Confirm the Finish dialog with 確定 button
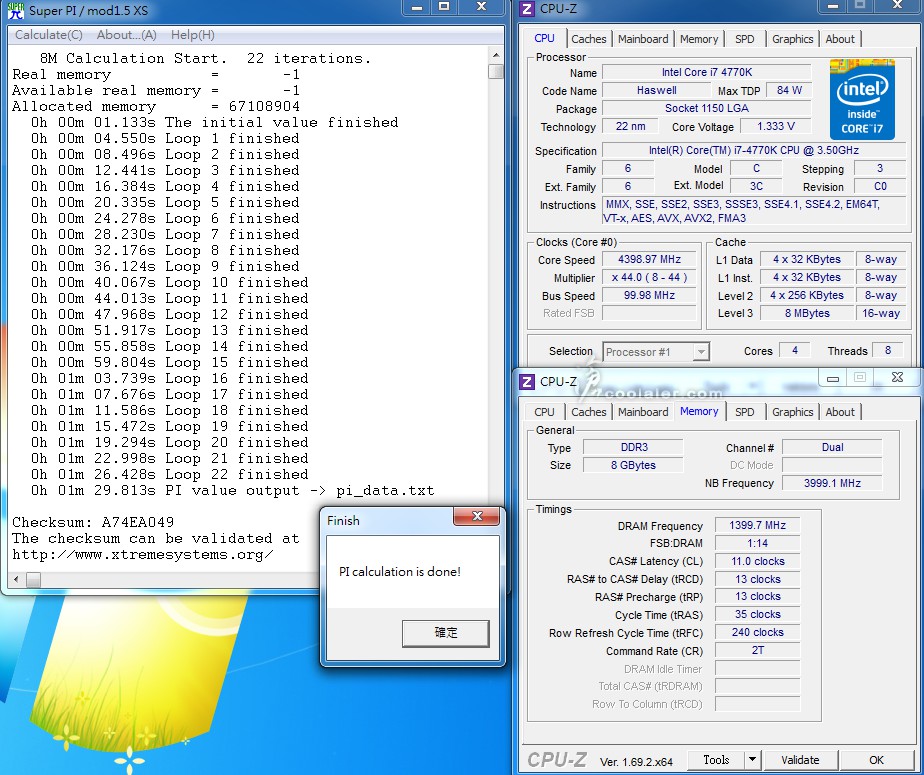The image size is (924, 775). pos(446,633)
